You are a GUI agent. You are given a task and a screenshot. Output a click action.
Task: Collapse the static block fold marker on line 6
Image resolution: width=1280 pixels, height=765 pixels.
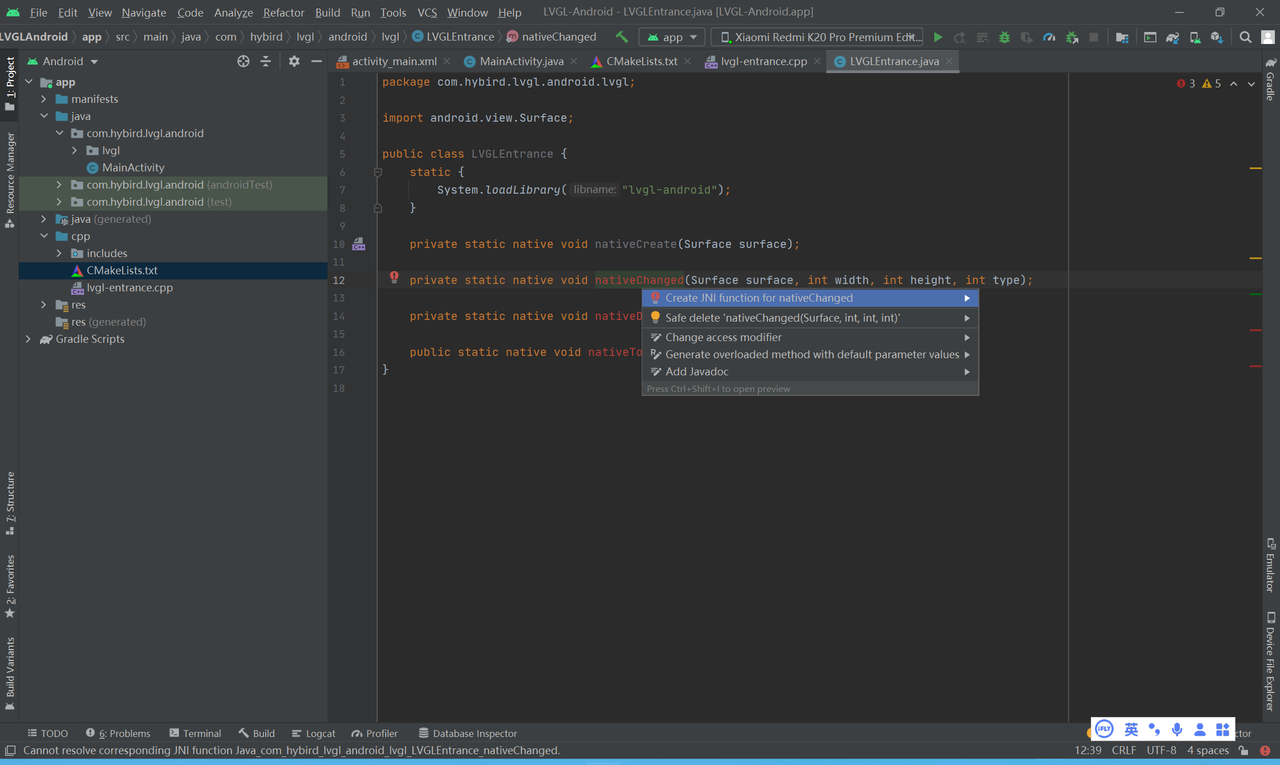[378, 172]
